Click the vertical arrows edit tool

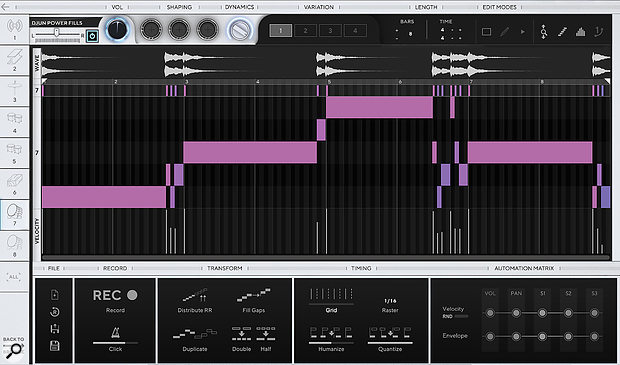[x=544, y=32]
